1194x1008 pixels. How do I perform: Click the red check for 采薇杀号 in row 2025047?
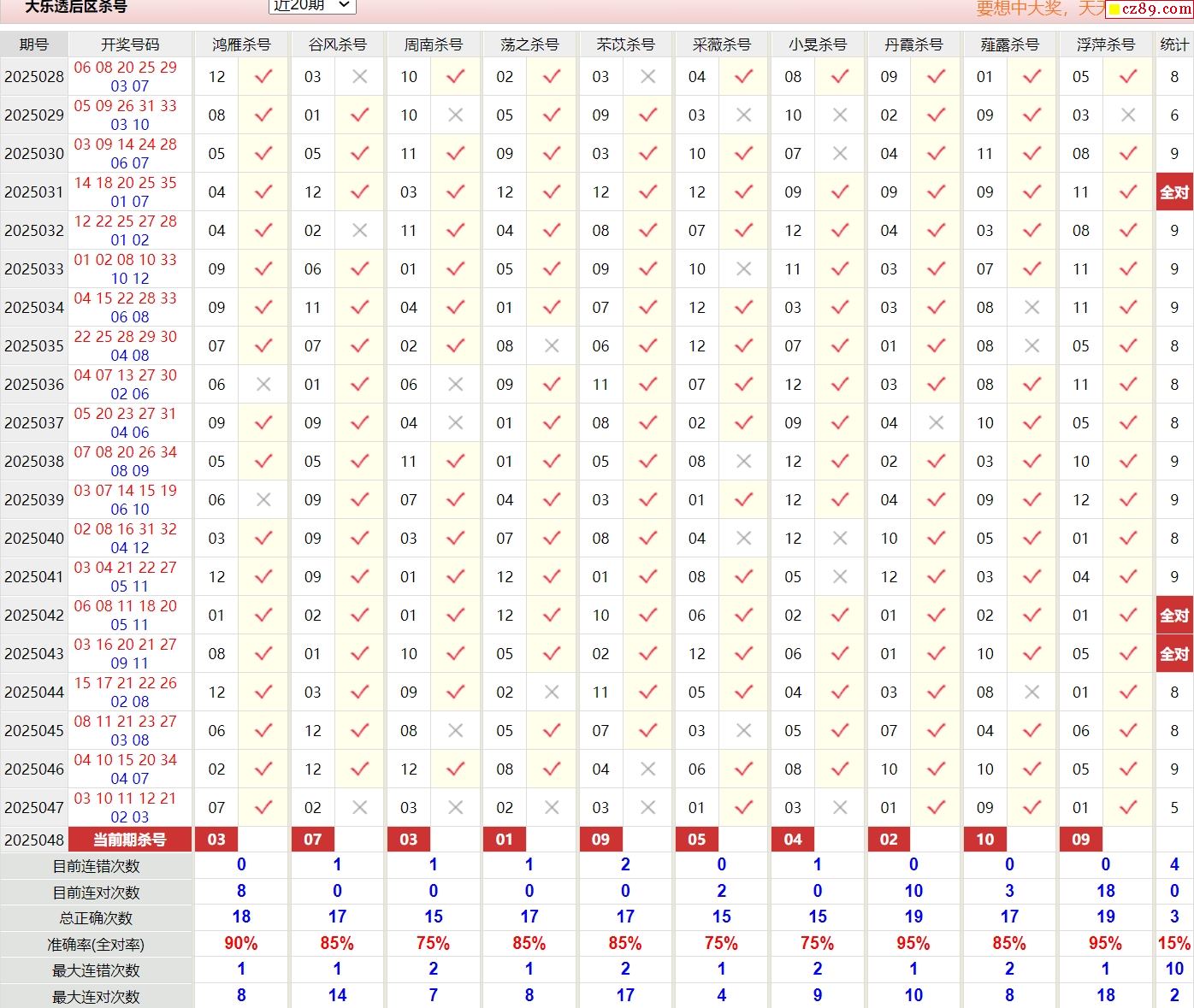[x=743, y=807]
